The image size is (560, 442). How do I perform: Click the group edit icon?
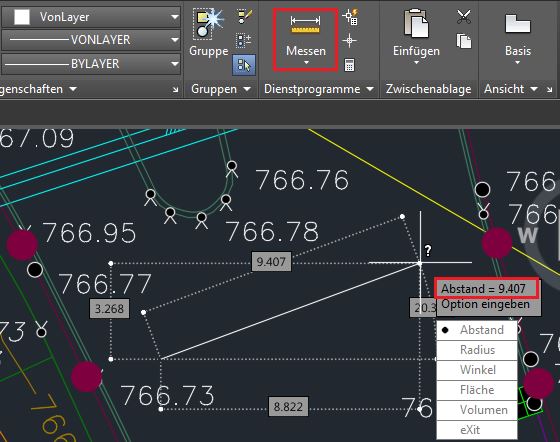[x=245, y=16]
